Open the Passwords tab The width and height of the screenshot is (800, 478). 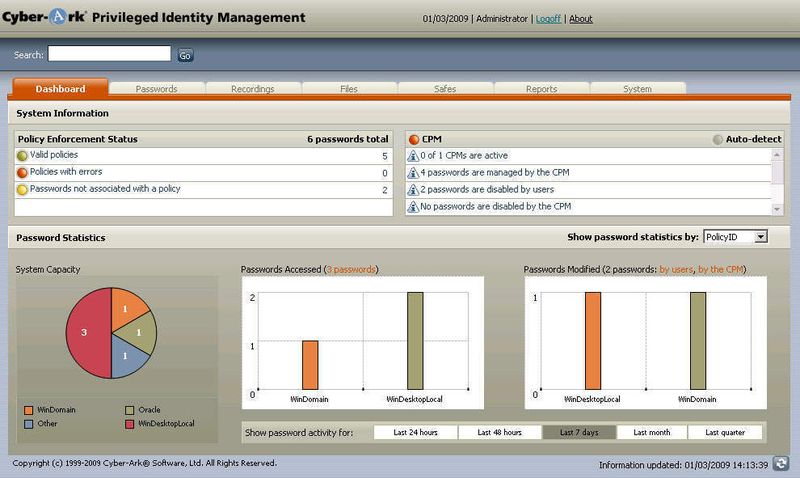pos(156,89)
